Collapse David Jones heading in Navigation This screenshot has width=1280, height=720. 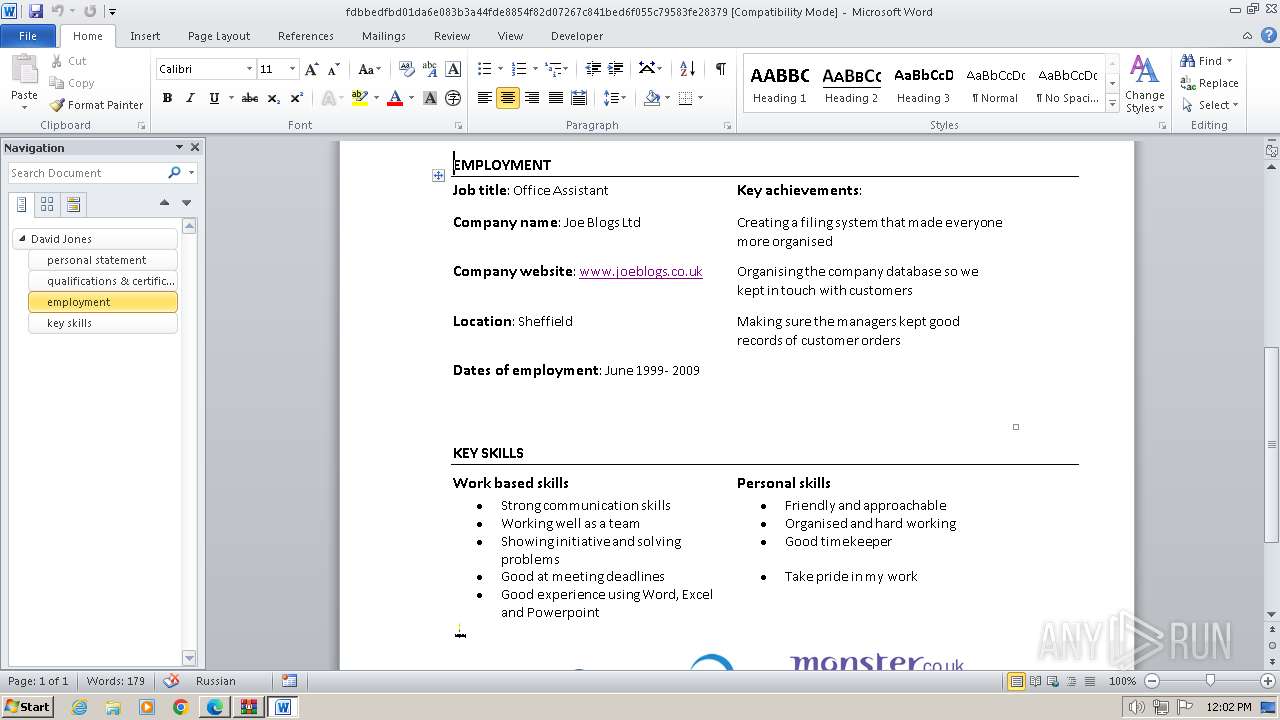(22, 238)
